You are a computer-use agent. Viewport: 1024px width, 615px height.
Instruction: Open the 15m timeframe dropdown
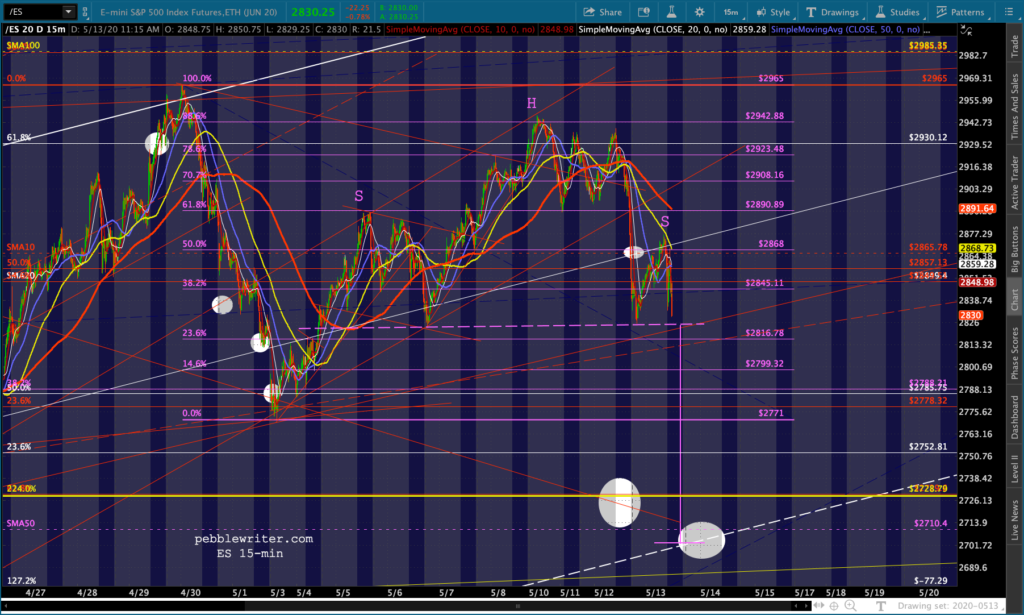pos(731,12)
